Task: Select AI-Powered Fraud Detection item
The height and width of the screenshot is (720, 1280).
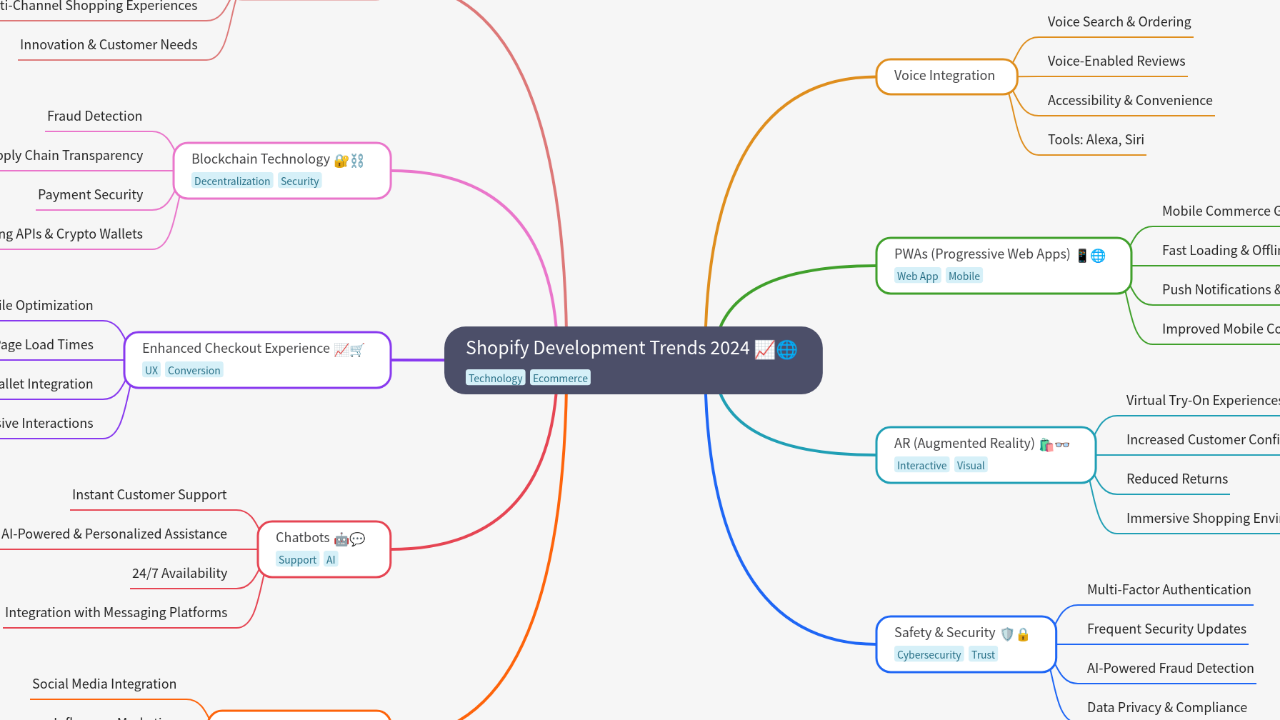Action: click(1170, 668)
